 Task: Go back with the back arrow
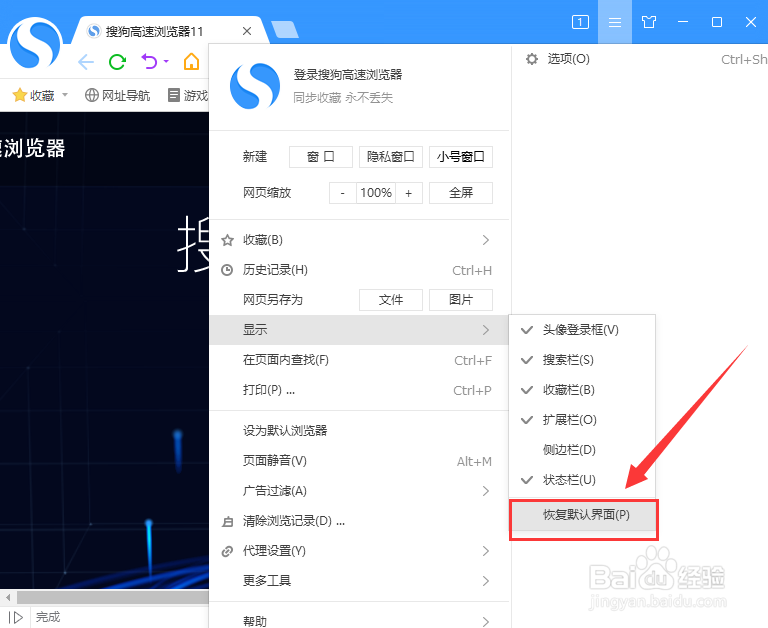click(86, 62)
